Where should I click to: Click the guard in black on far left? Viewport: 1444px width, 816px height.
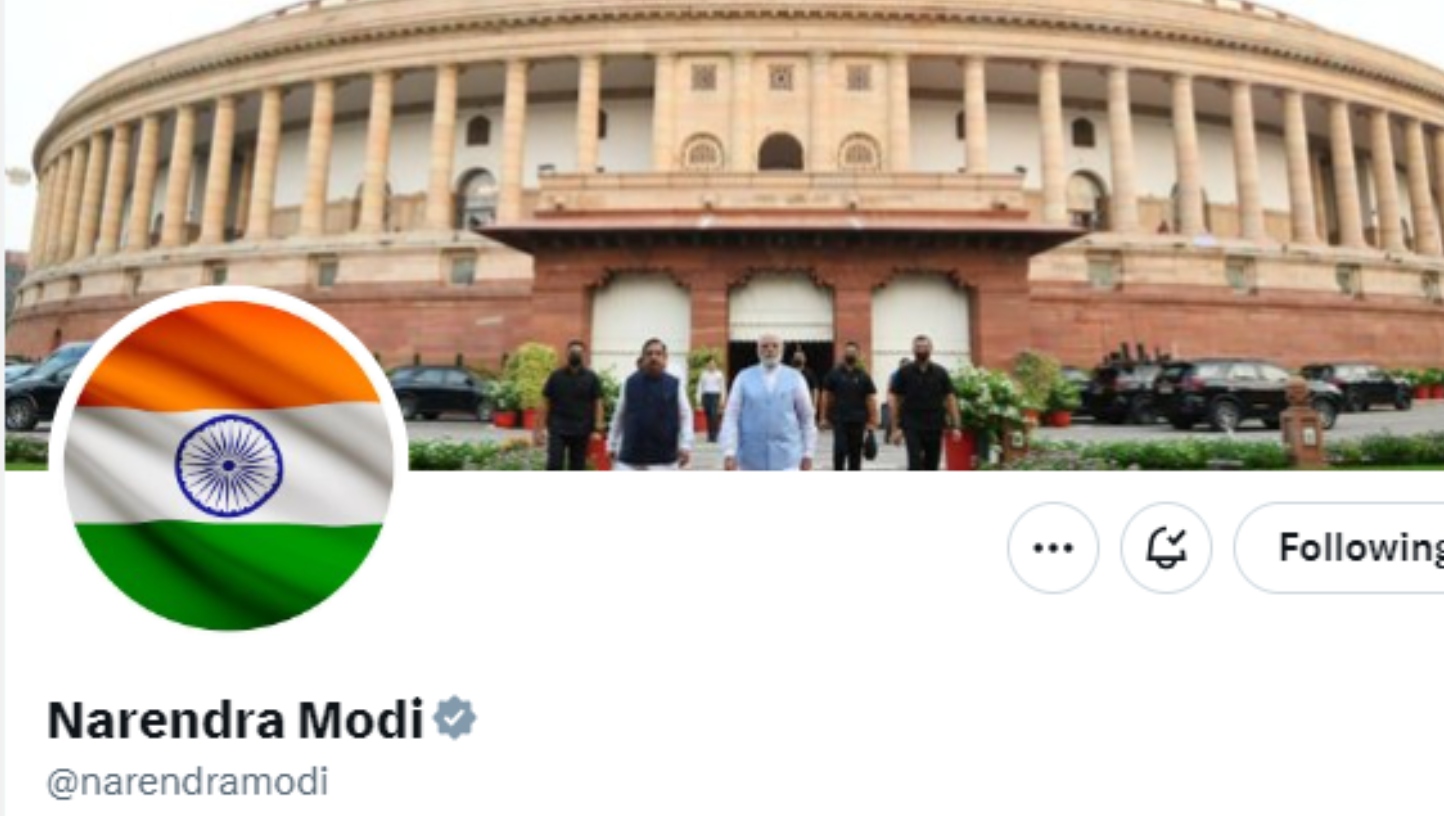pos(571,406)
